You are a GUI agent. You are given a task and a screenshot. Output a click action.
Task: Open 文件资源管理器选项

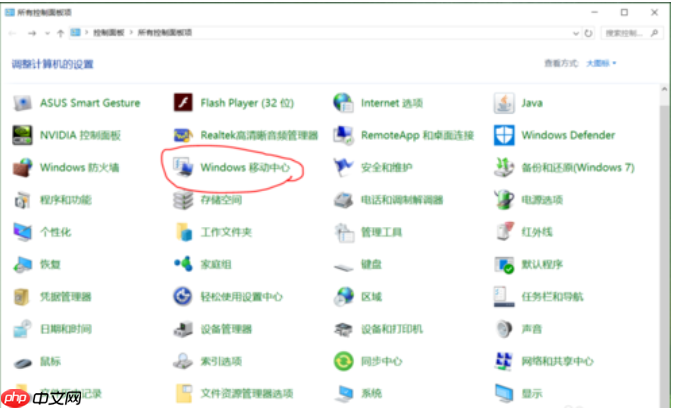coord(247,394)
